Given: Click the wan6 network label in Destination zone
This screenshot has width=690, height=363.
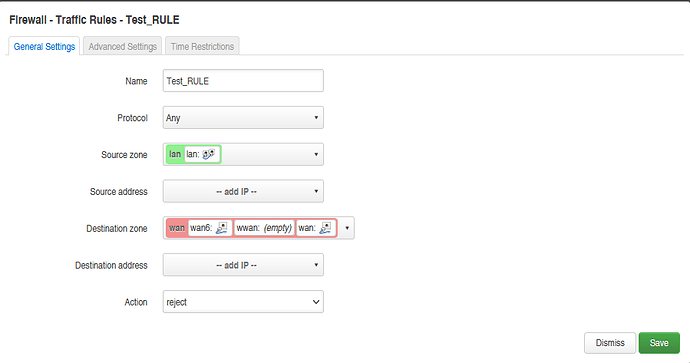Looking at the screenshot, I should 201,228.
